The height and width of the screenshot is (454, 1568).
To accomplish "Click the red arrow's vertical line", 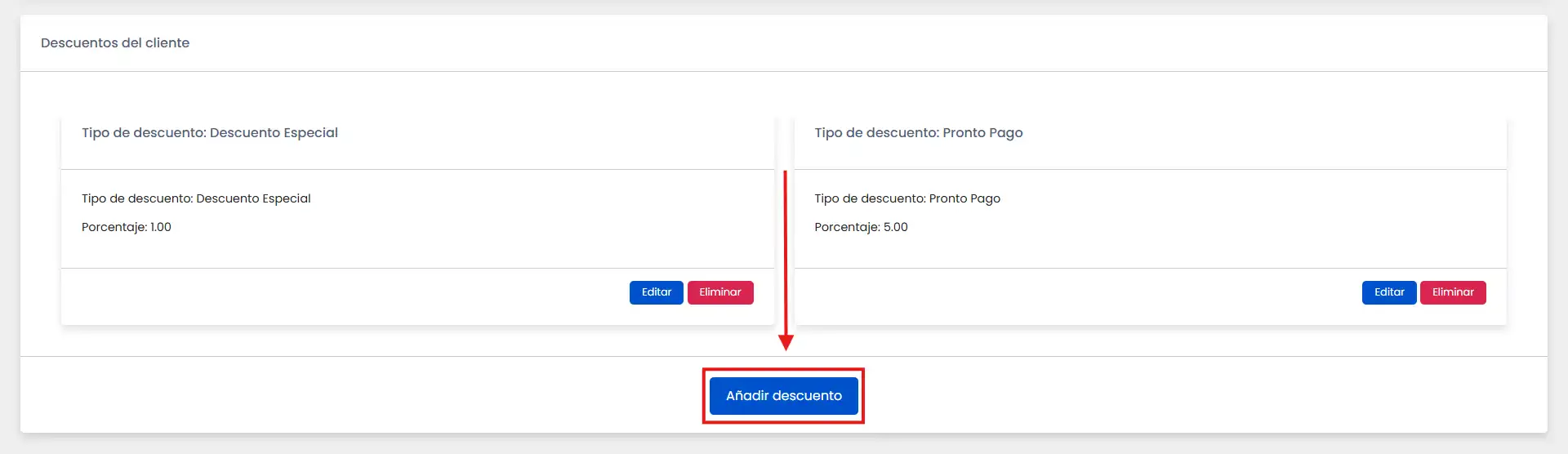I will click(785, 253).
